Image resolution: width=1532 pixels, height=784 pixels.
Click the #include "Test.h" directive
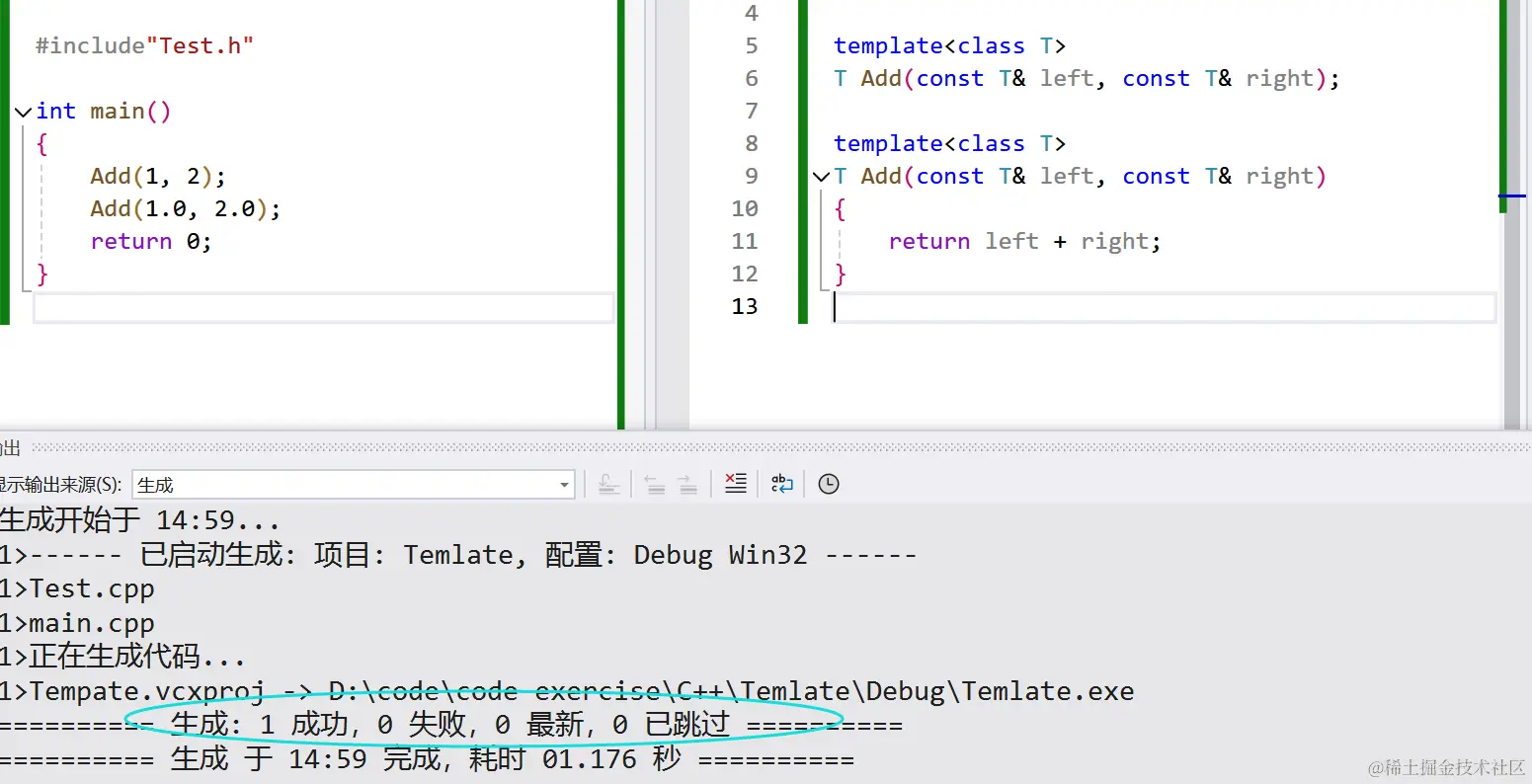pos(143,44)
